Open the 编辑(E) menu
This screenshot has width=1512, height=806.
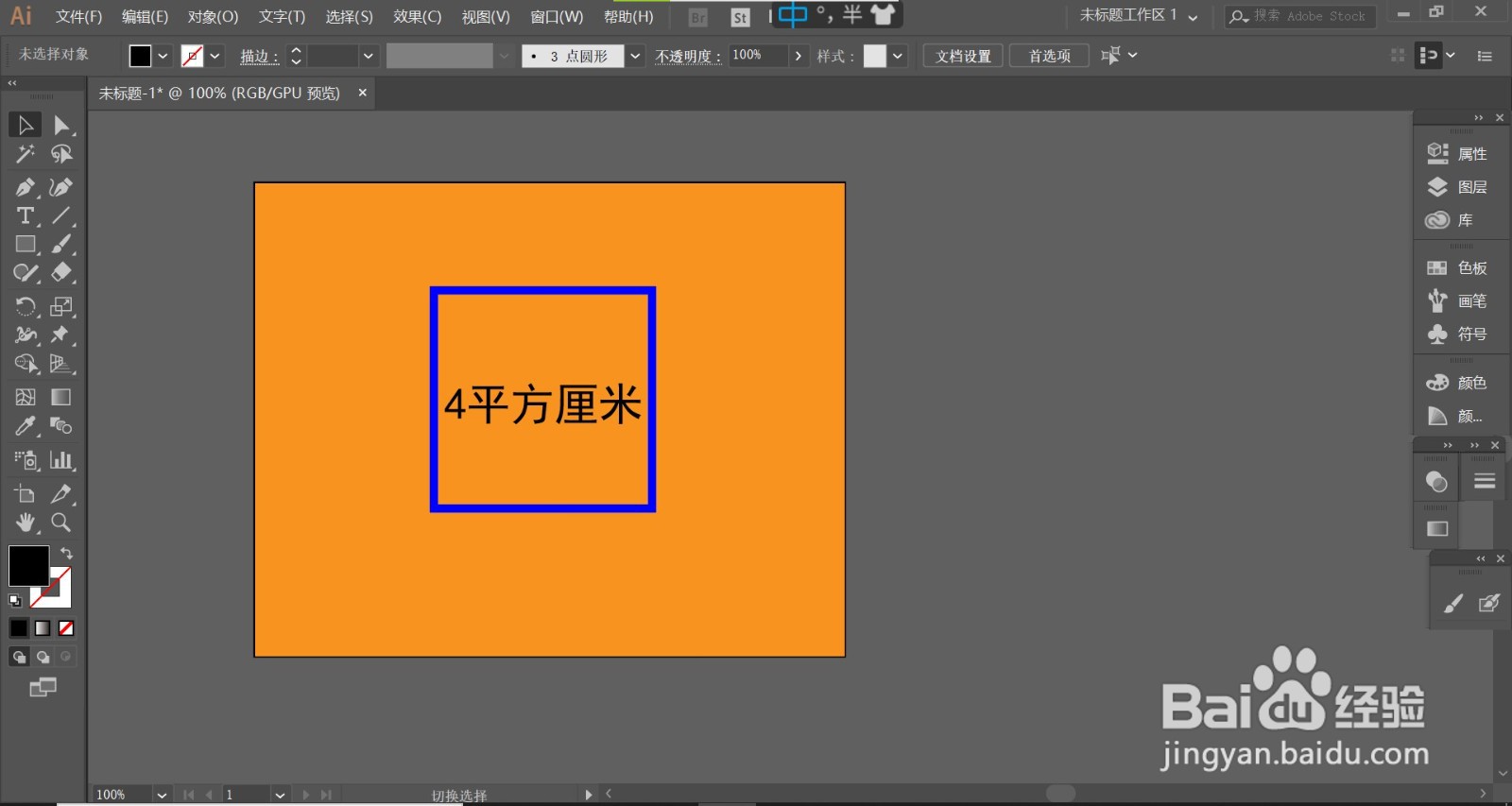point(145,17)
